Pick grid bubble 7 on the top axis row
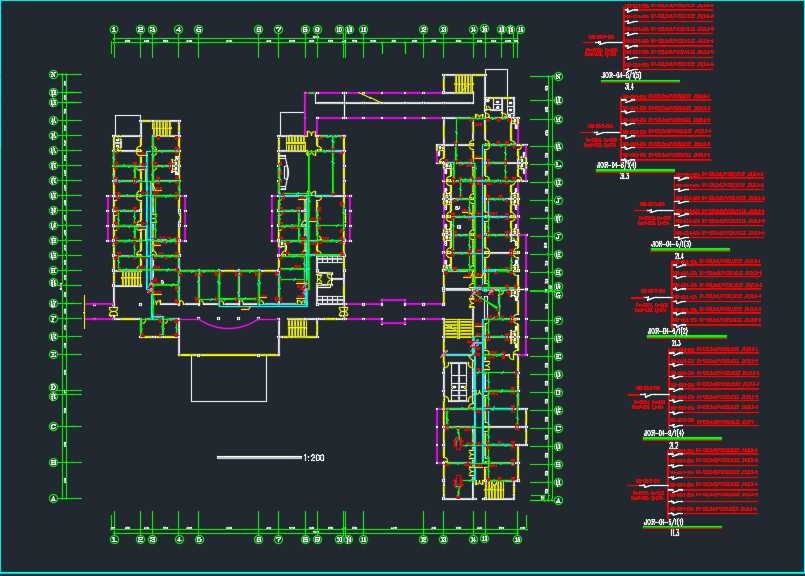The width and height of the screenshot is (805, 576). pos(278,30)
